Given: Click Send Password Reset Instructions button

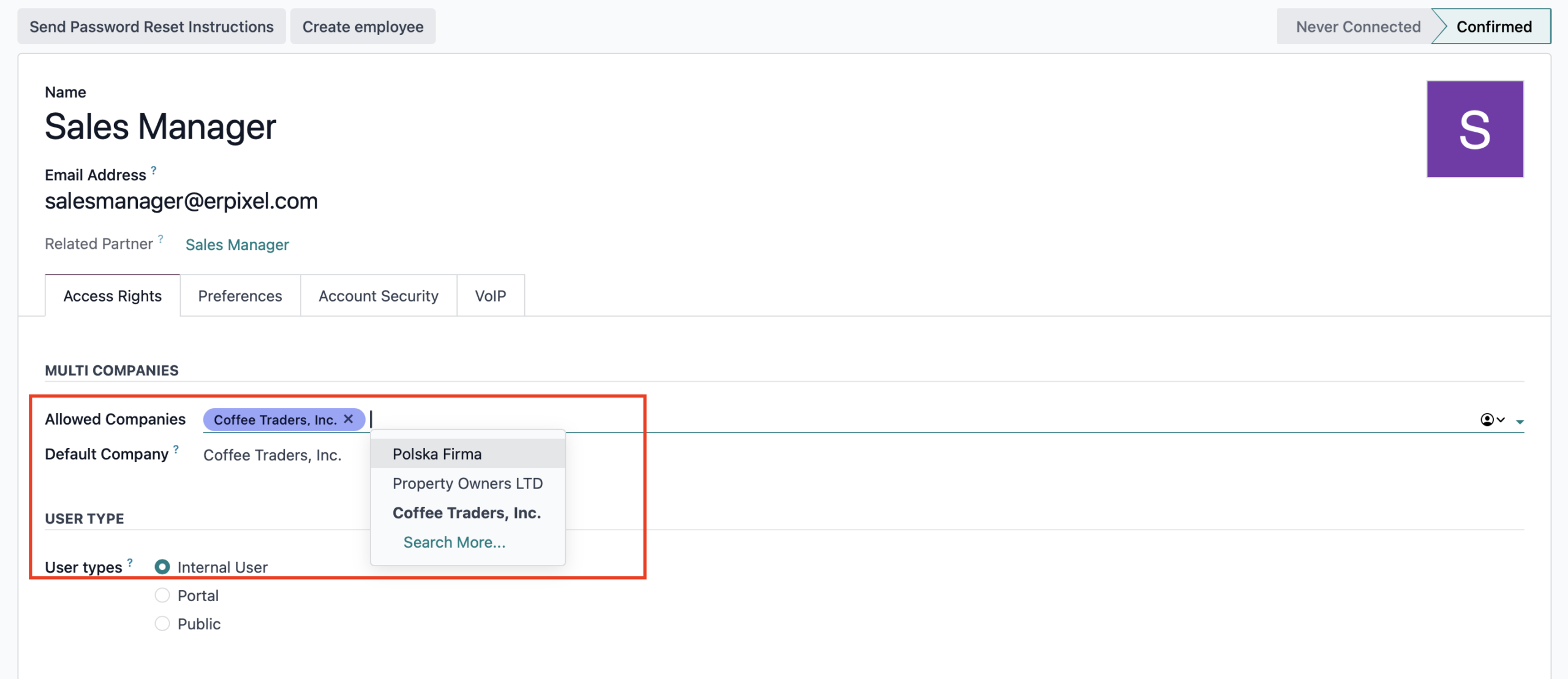Looking at the screenshot, I should pyautogui.click(x=151, y=27).
